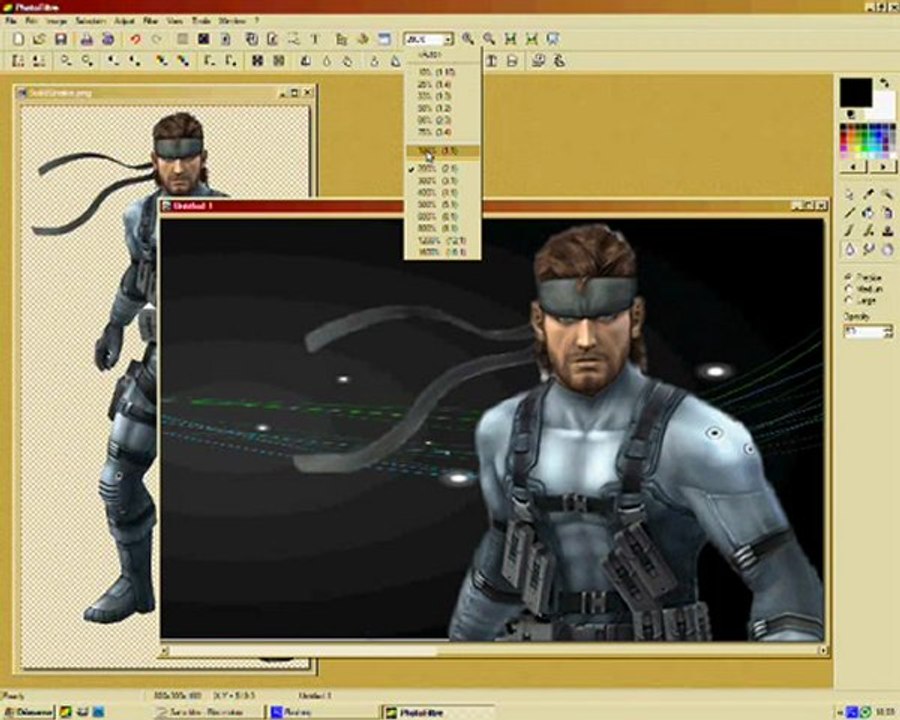Select checked 200% (2:1) zoom entry

pos(442,169)
